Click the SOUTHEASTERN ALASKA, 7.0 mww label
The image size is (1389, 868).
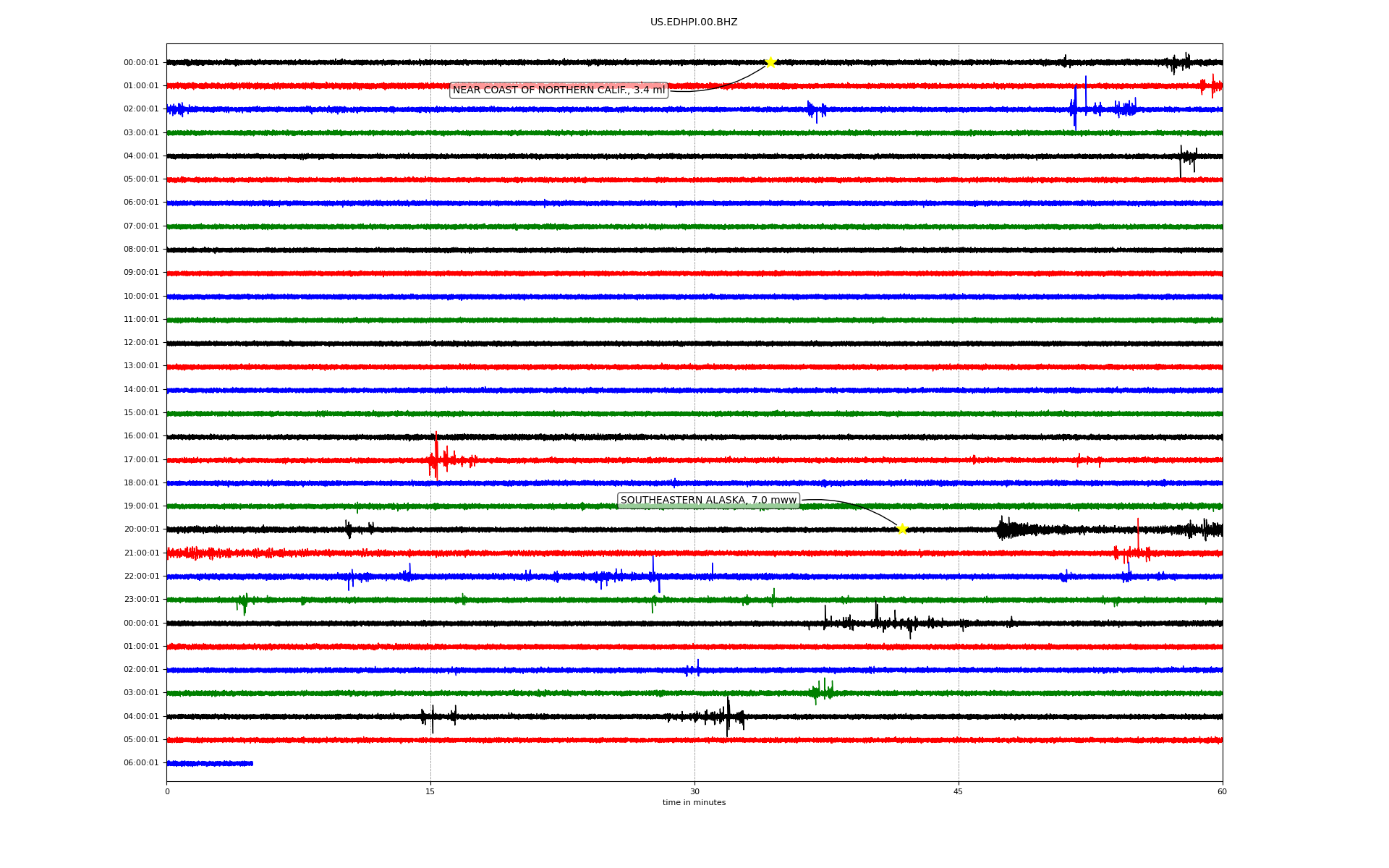click(x=708, y=501)
